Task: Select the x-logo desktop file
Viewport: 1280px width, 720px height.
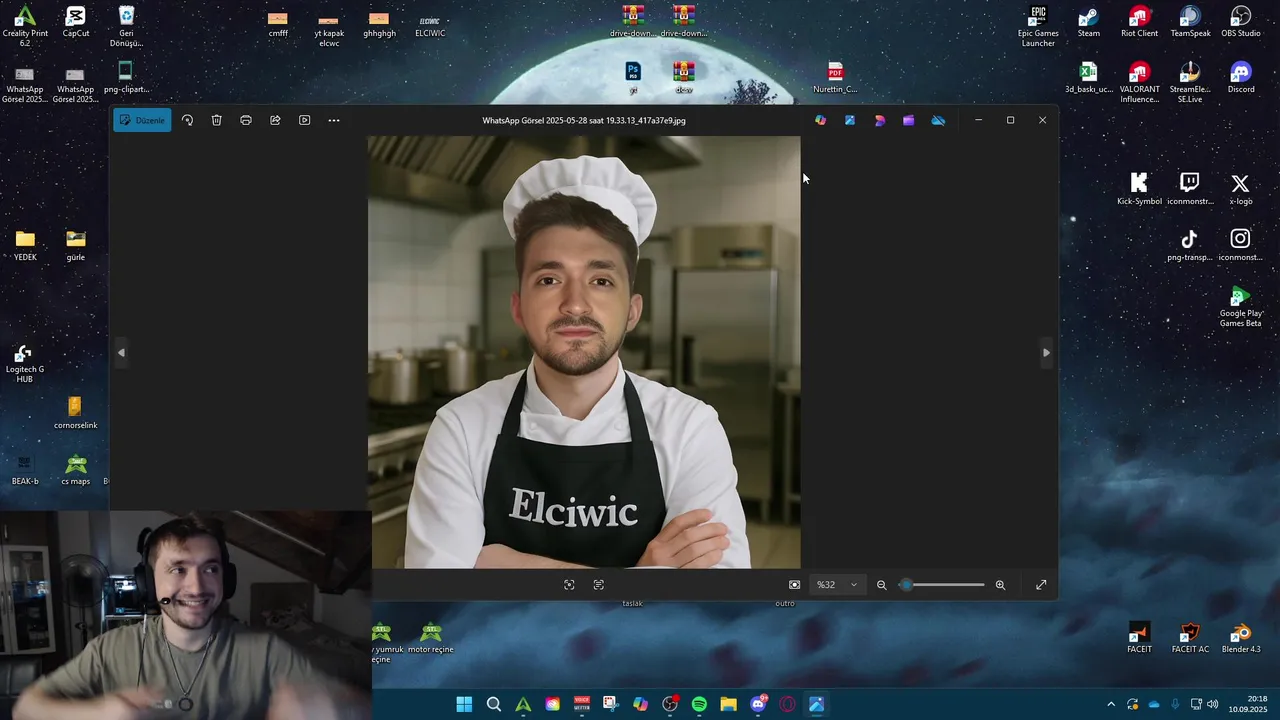Action: pyautogui.click(x=1241, y=189)
